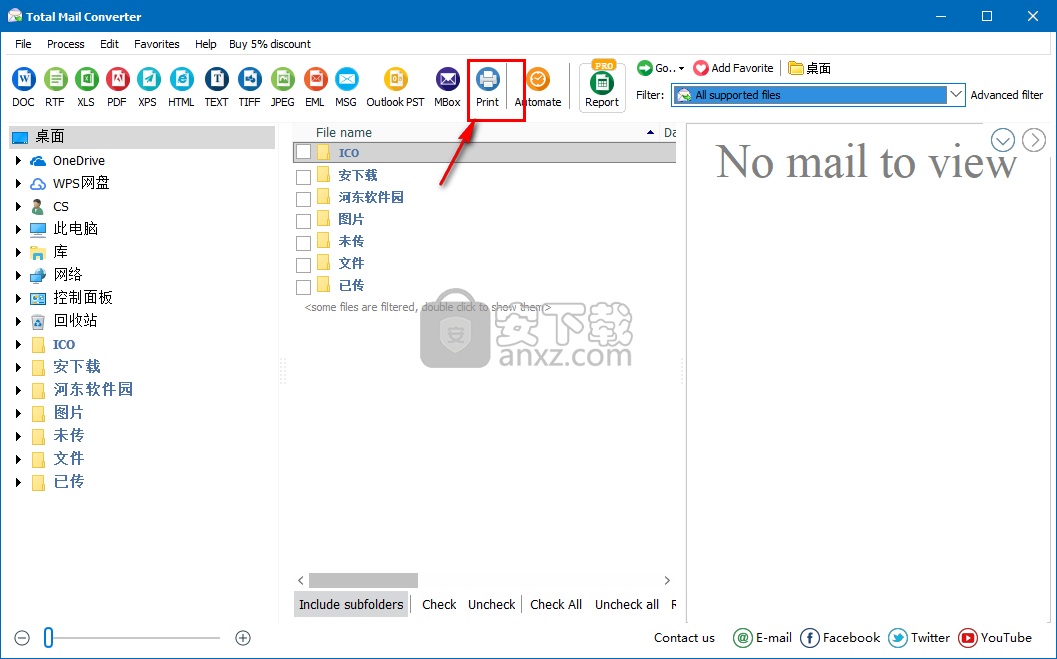1057x659 pixels.
Task: Open the PRO Report tool
Action: pos(602,87)
